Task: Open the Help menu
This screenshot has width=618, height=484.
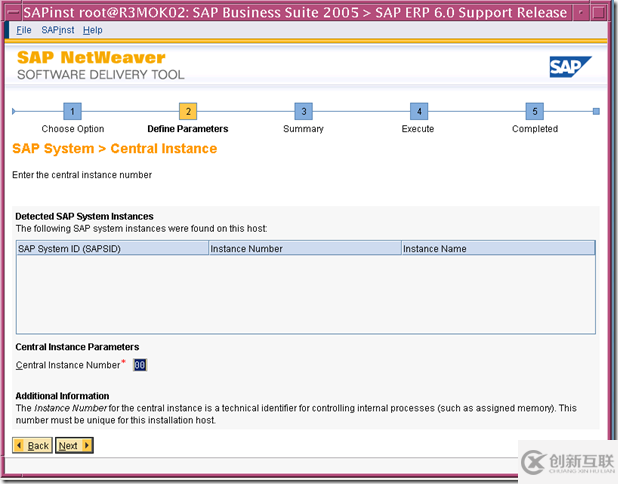Action: (93, 30)
